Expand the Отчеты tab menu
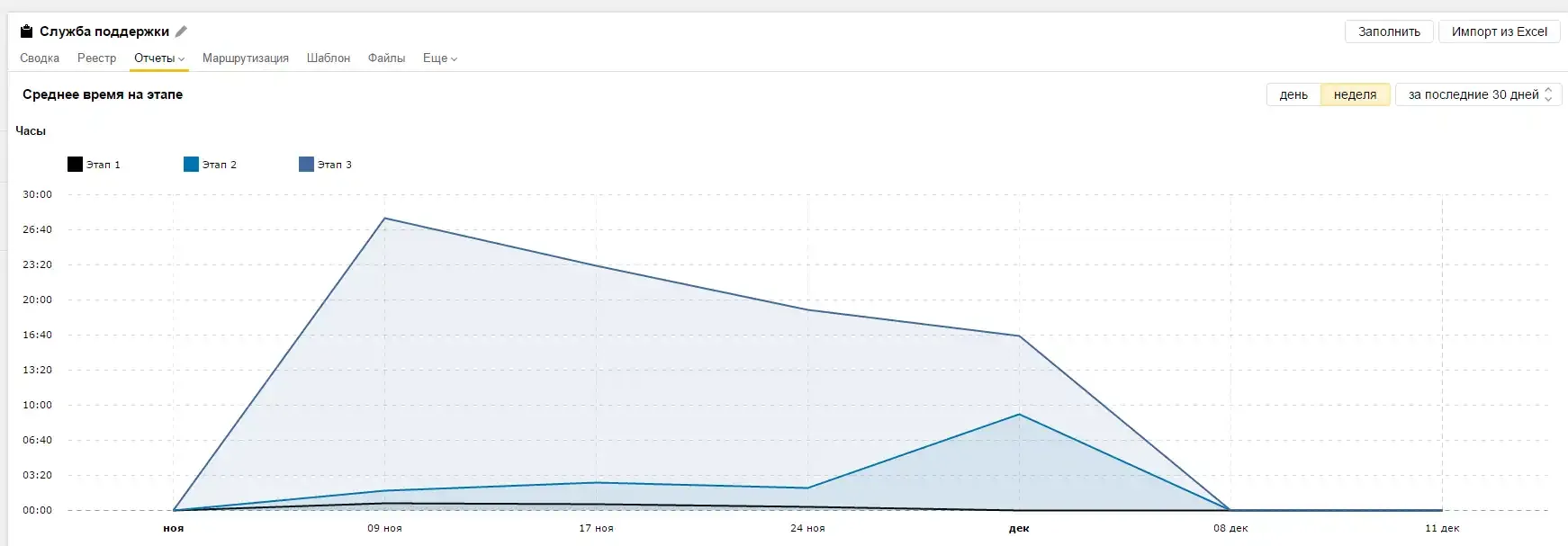1568x546 pixels. coord(159,58)
